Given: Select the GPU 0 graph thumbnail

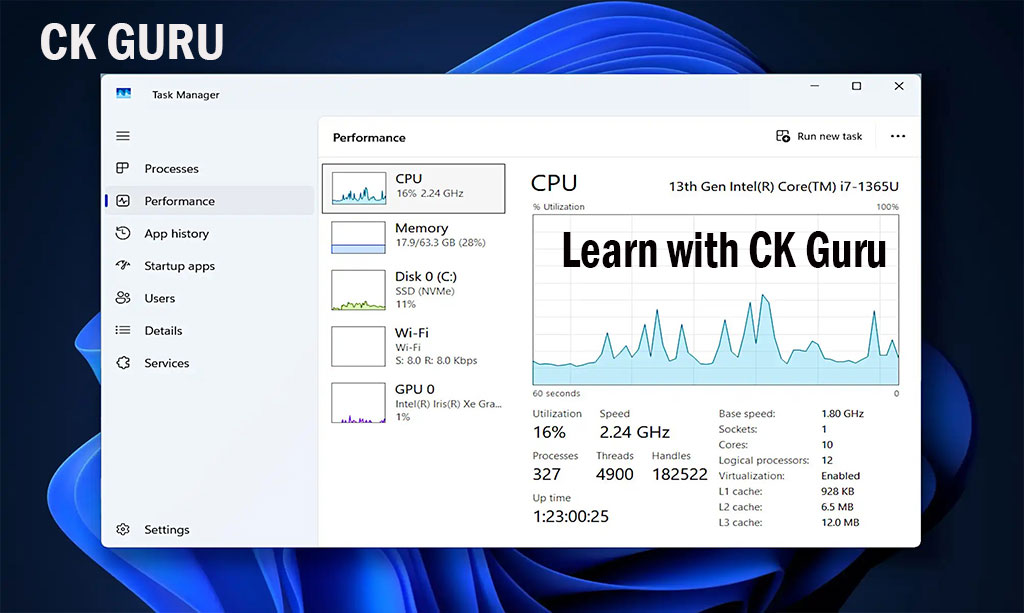Looking at the screenshot, I should click(359, 403).
